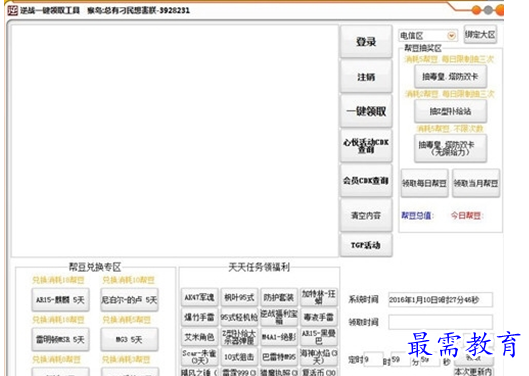Claim 巴雷特M95 reward
This screenshot has height=376, width=529.
click(279, 357)
